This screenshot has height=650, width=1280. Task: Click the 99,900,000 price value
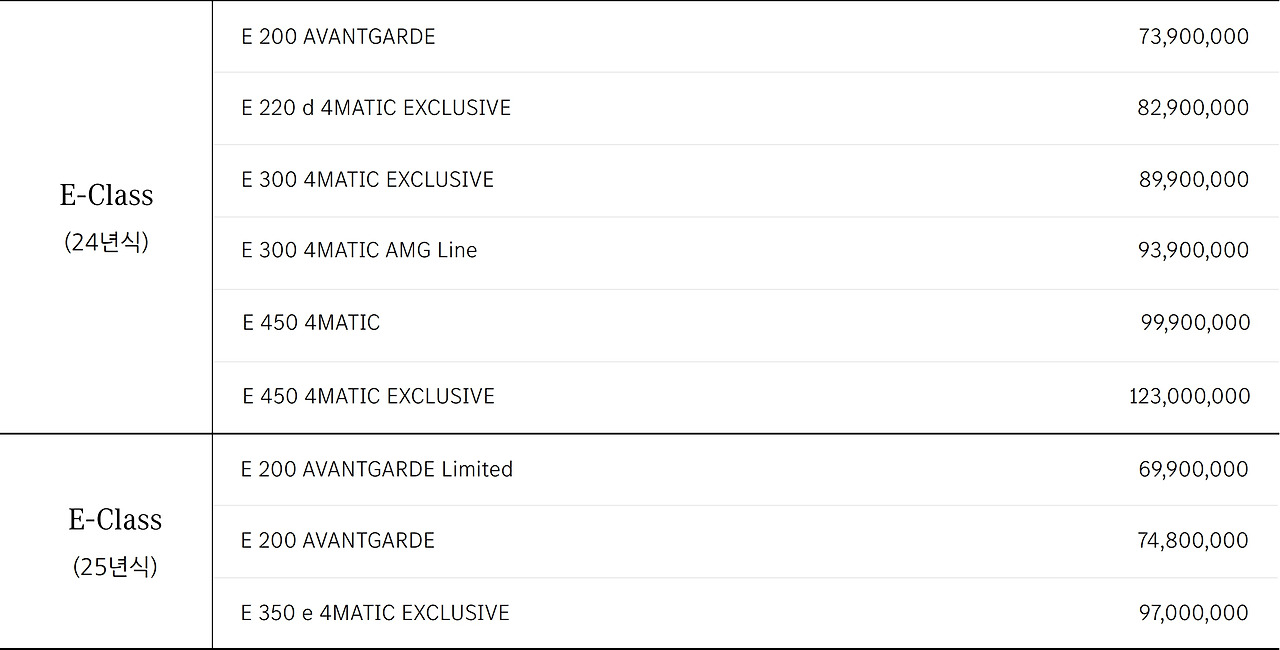coord(1195,323)
